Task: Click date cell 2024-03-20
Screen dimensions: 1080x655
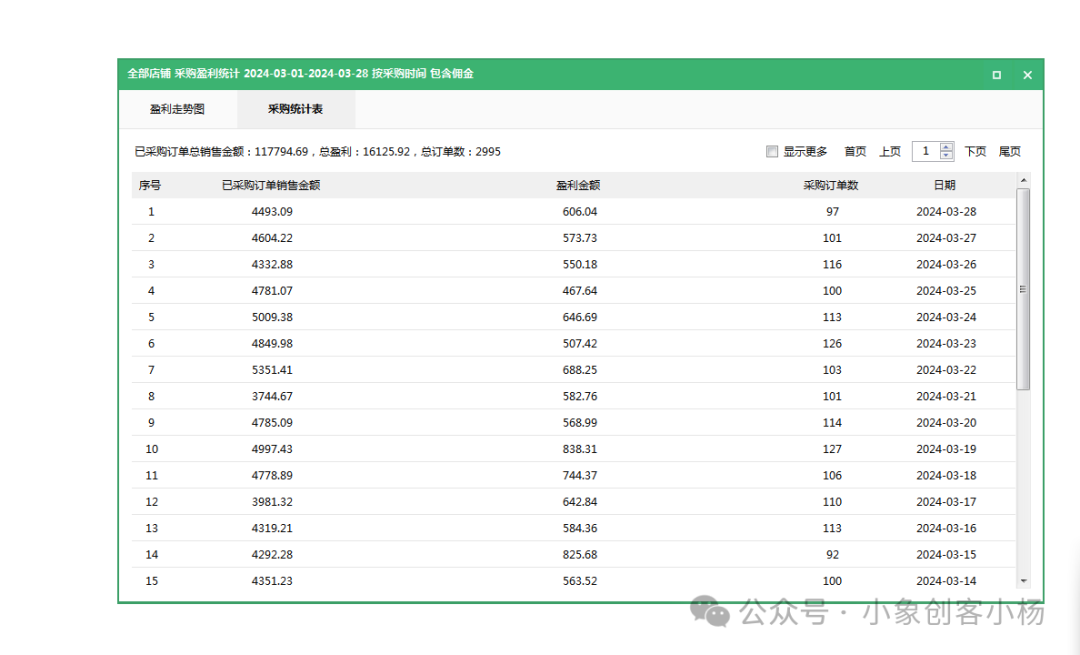Action: click(x=946, y=423)
